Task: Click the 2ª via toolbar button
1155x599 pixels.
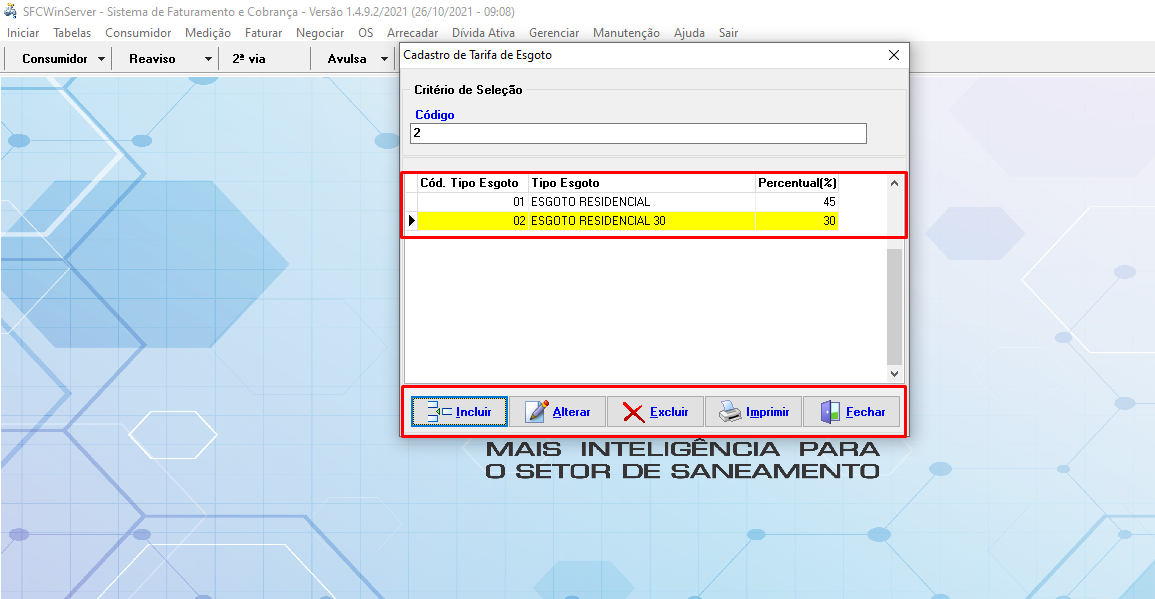Action: pyautogui.click(x=249, y=59)
